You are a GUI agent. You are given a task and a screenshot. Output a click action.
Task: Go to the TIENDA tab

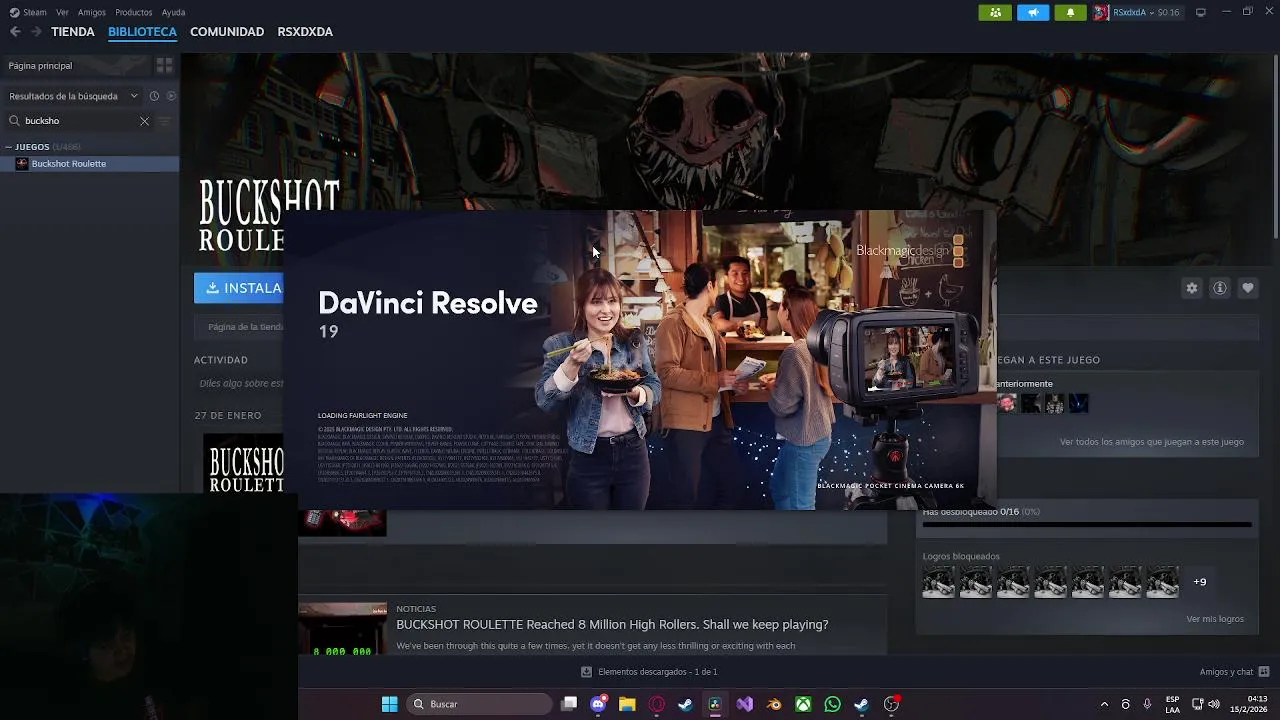click(73, 32)
